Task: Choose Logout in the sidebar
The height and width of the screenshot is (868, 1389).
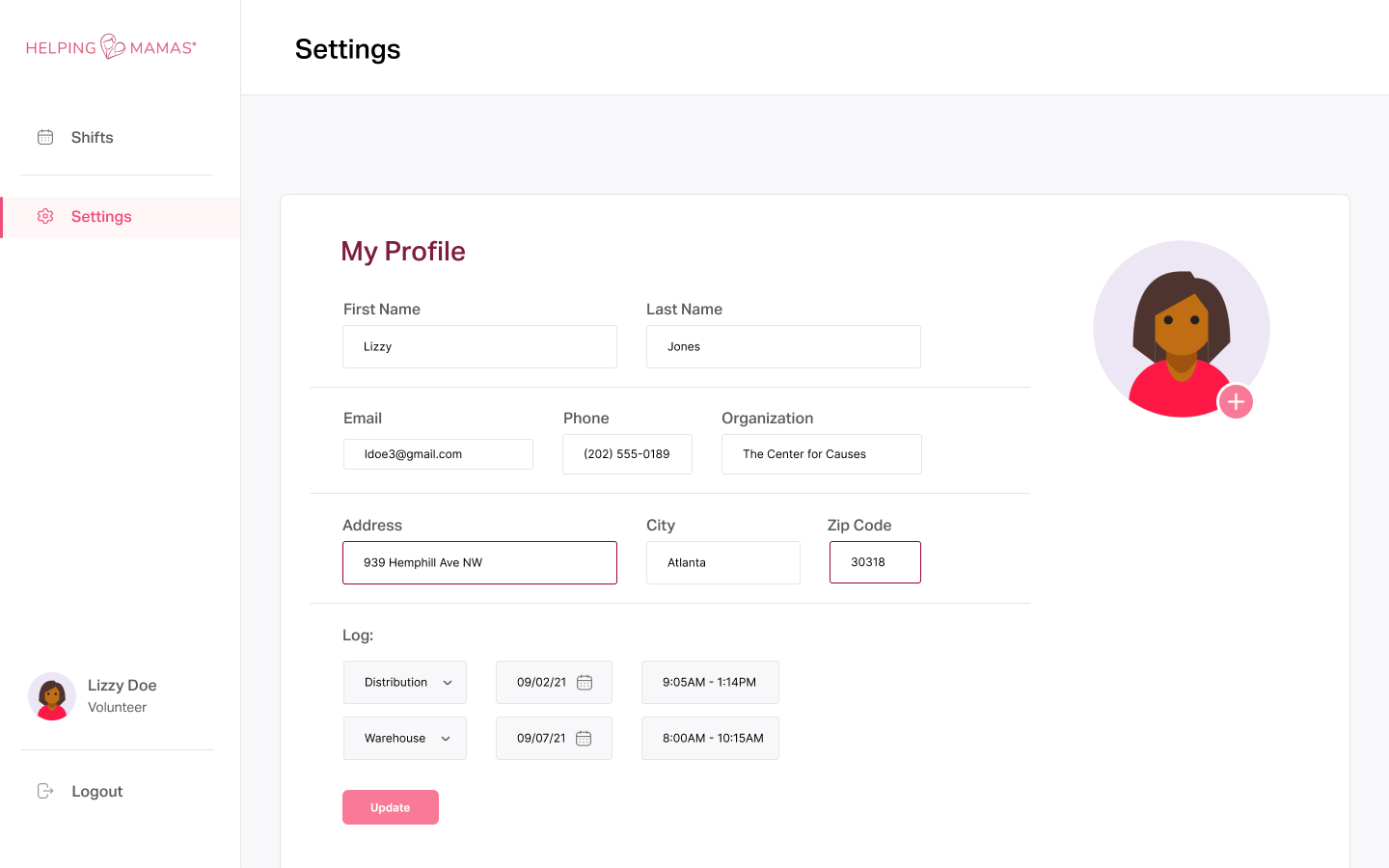Action: tap(97, 791)
